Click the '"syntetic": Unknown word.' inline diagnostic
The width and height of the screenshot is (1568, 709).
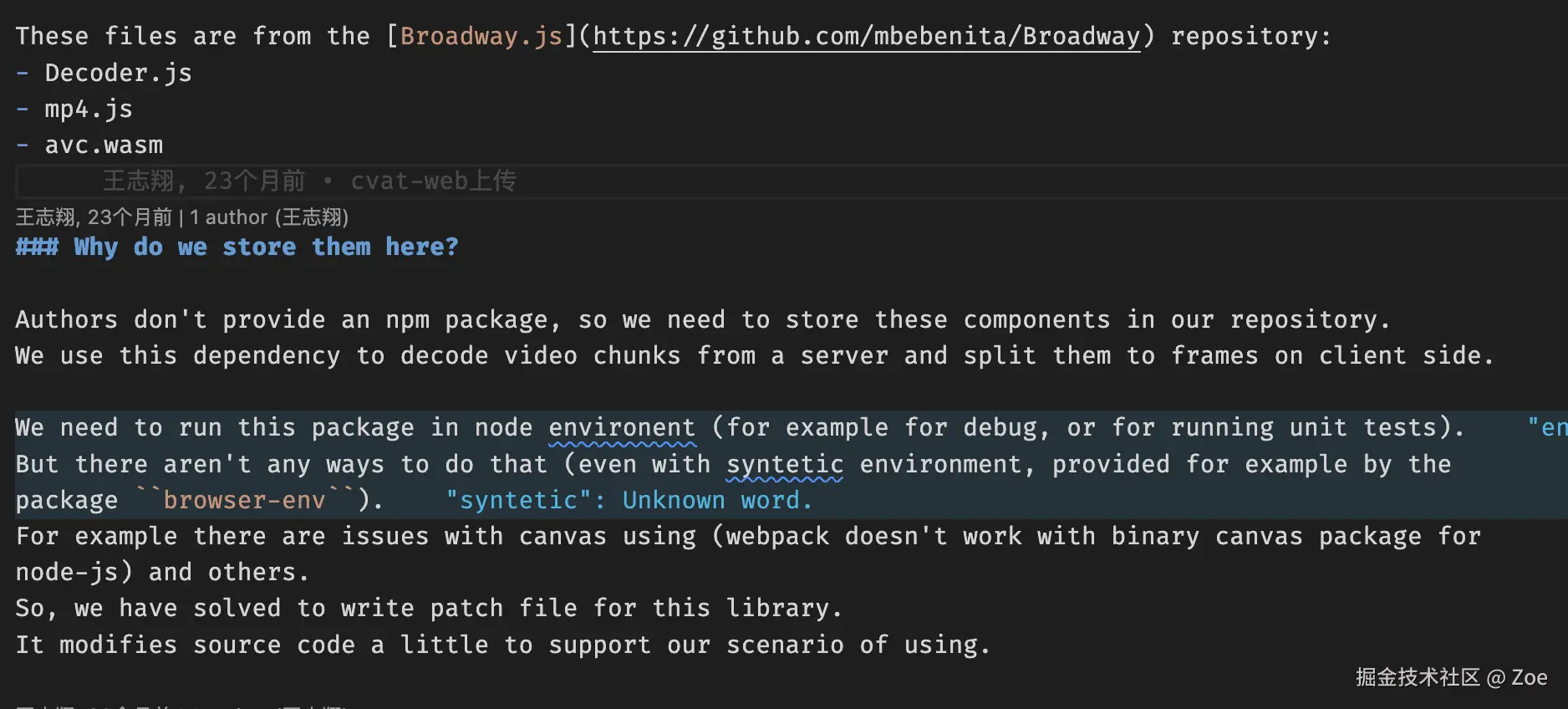(629, 500)
